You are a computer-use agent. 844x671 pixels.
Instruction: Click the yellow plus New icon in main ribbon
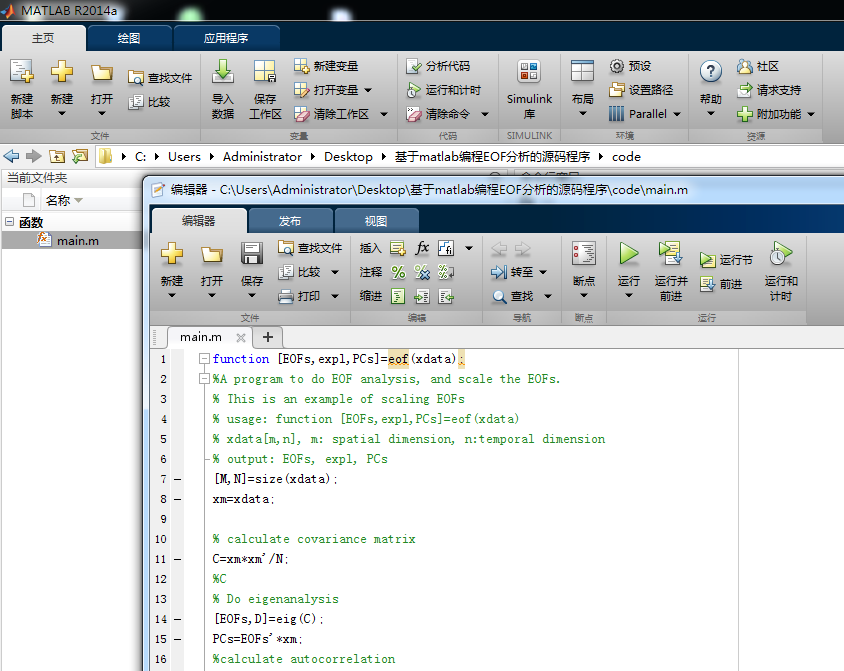point(62,72)
